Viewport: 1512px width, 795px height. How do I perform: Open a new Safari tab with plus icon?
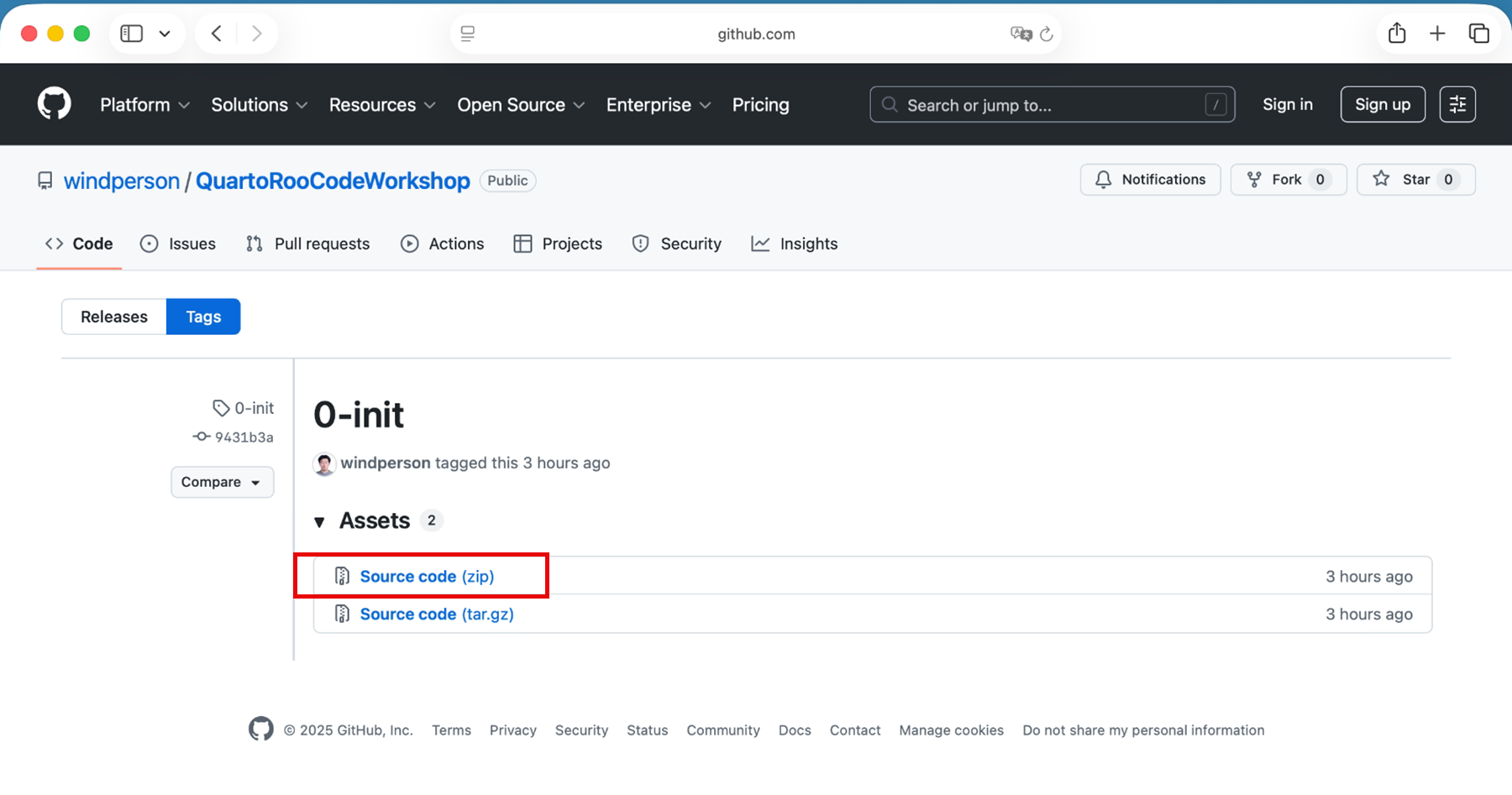pyautogui.click(x=1437, y=34)
